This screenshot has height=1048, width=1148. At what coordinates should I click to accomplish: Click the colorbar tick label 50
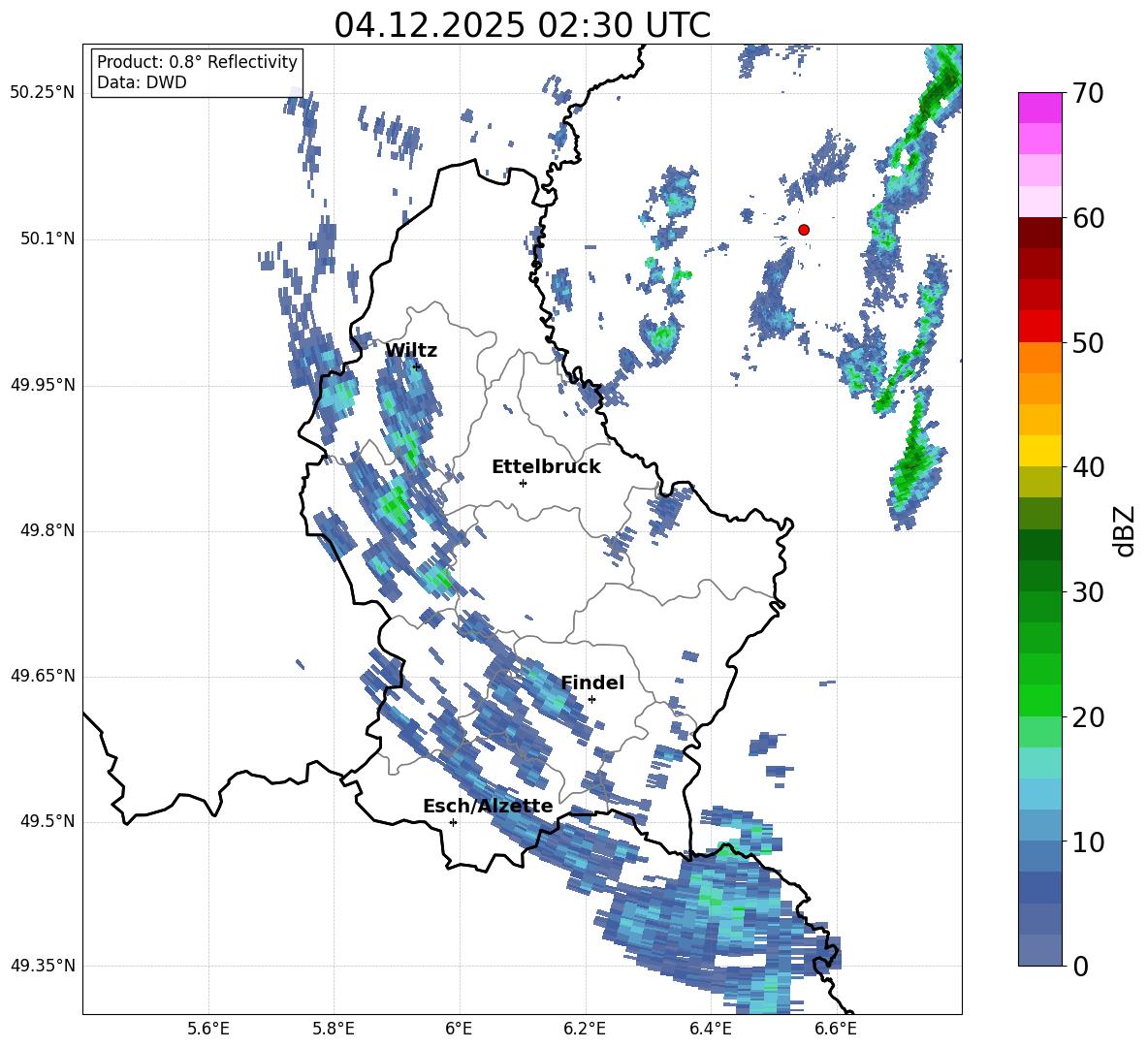coord(1089,342)
